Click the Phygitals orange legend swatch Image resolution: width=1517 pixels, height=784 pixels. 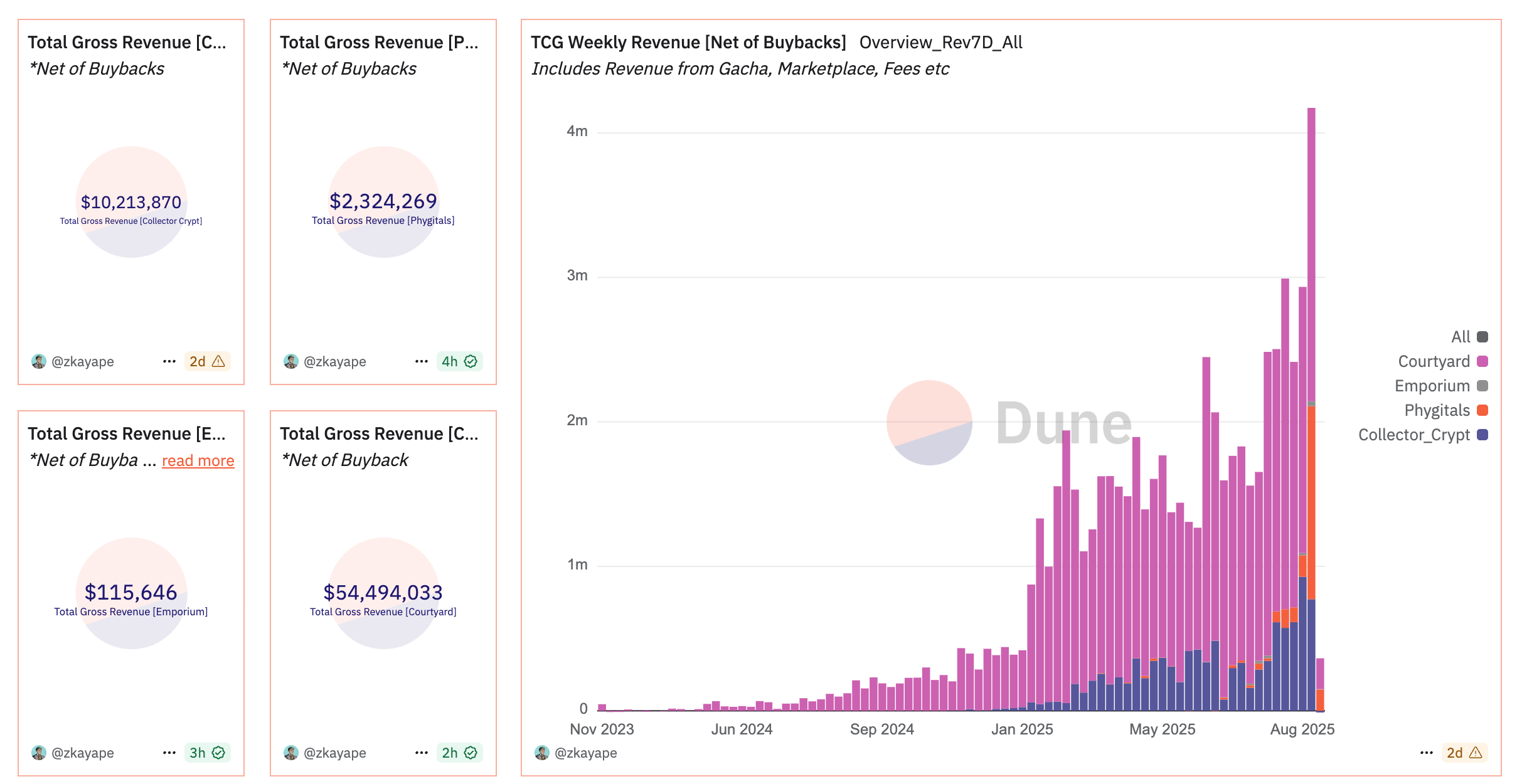click(x=1482, y=410)
